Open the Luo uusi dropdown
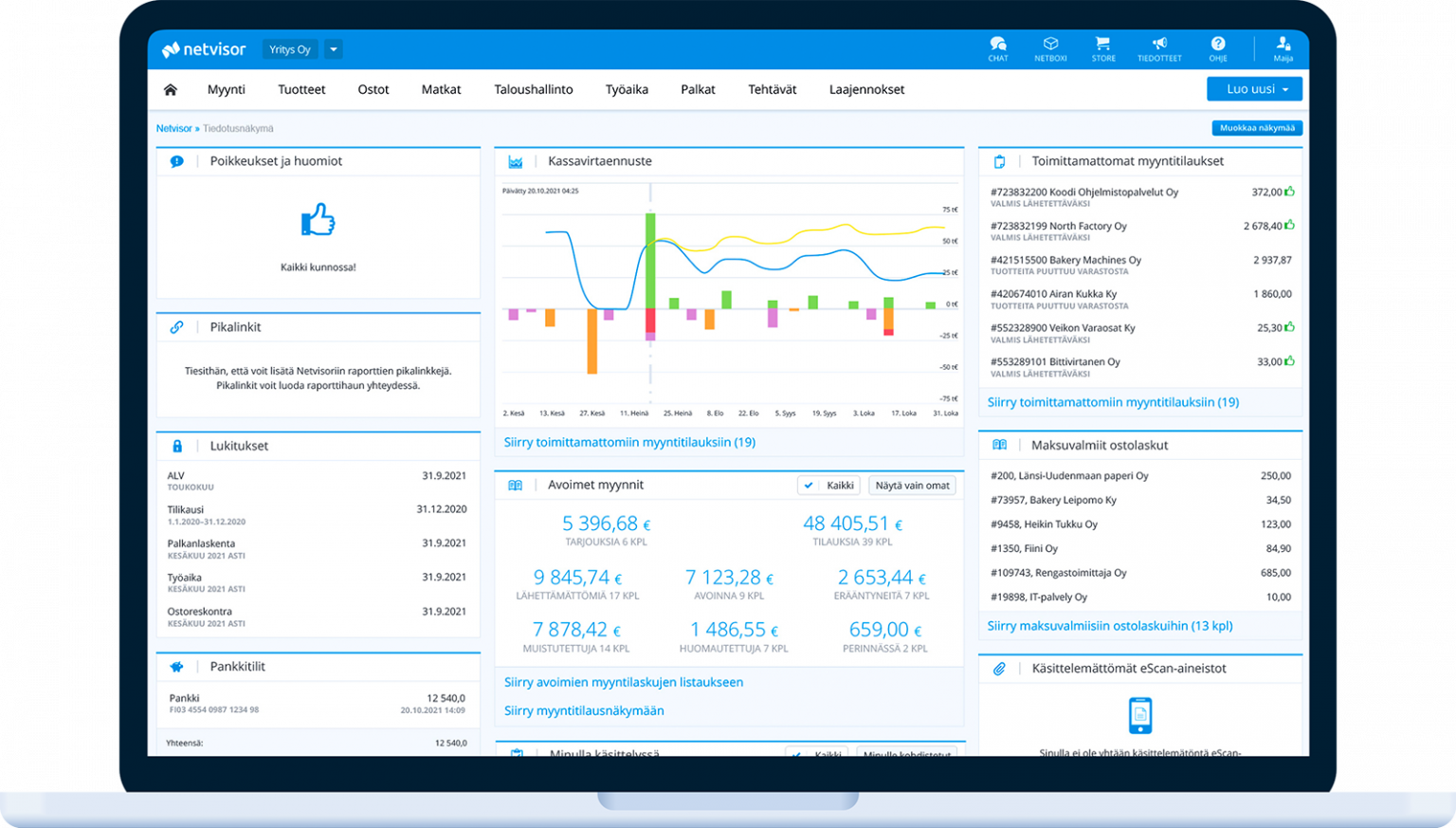The image size is (1456, 828). (x=1253, y=88)
